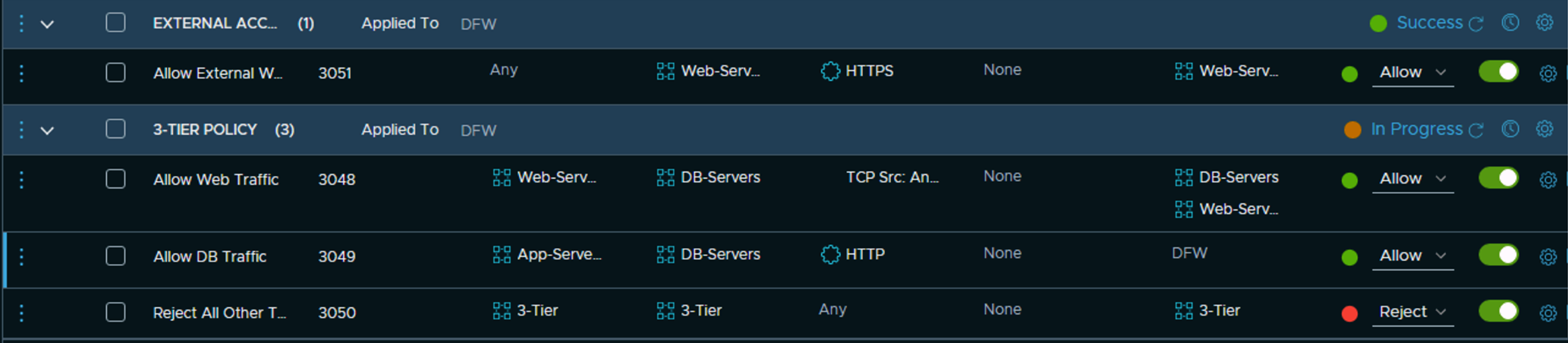The height and width of the screenshot is (343, 1568).
Task: Click the In Progress status link
Action: 1416,129
